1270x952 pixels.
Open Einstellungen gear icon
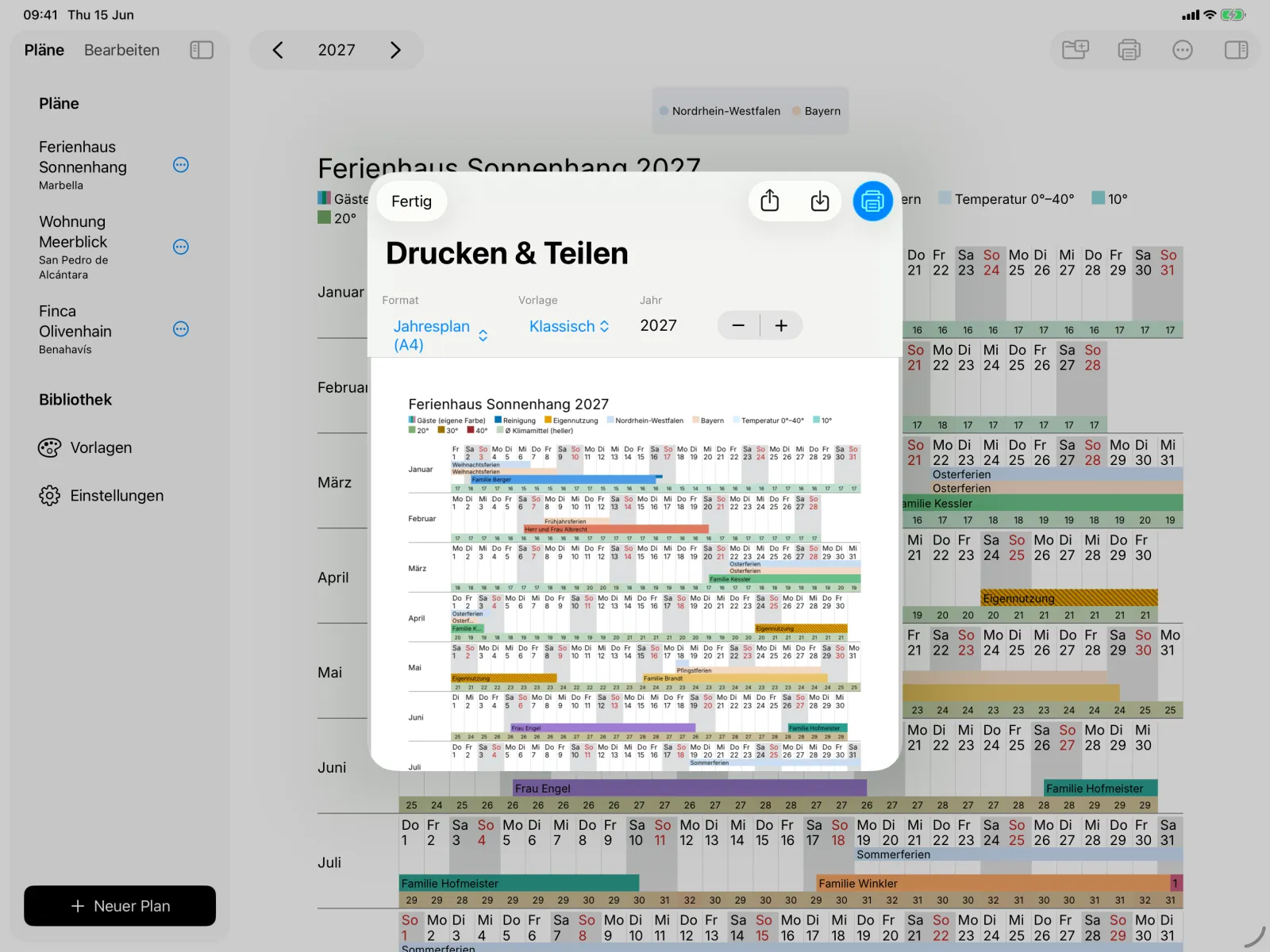point(49,496)
